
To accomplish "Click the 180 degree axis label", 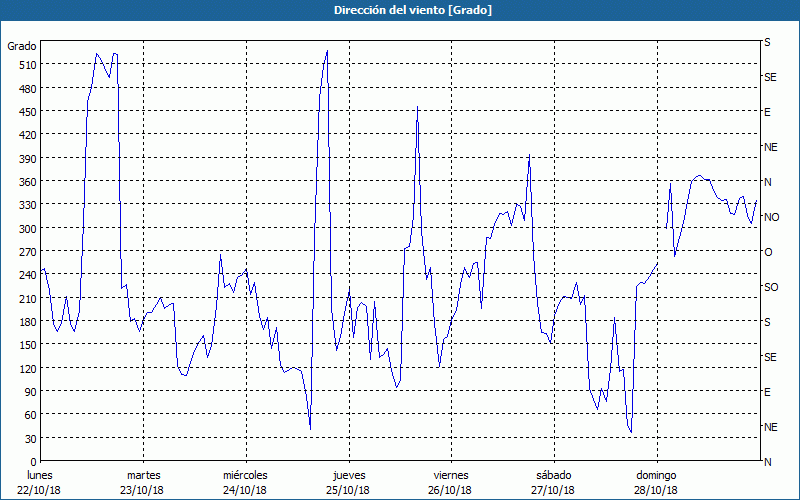I will (x=27, y=322).
